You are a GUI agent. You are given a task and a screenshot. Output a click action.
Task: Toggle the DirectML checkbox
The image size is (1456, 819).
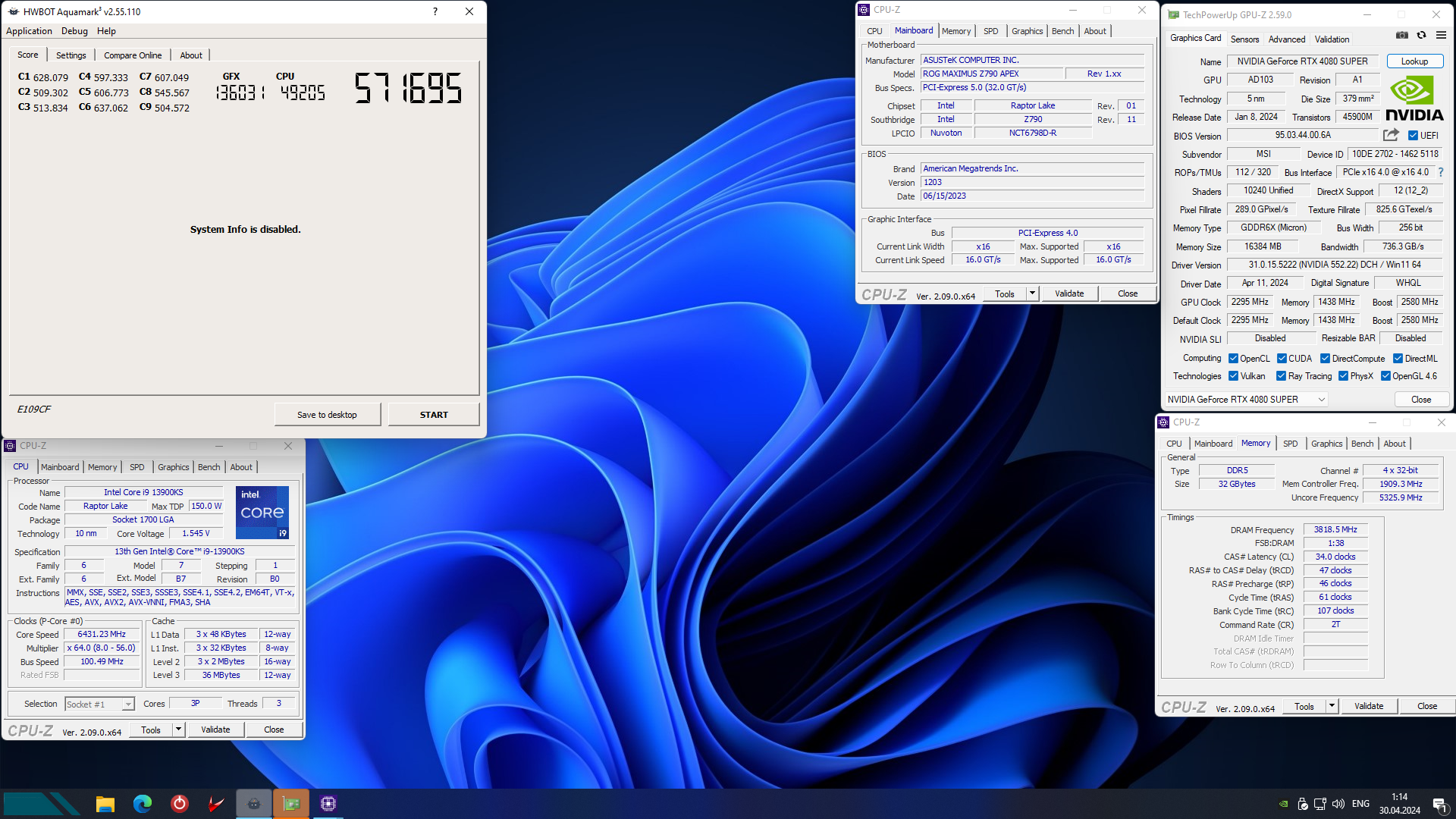point(1398,359)
